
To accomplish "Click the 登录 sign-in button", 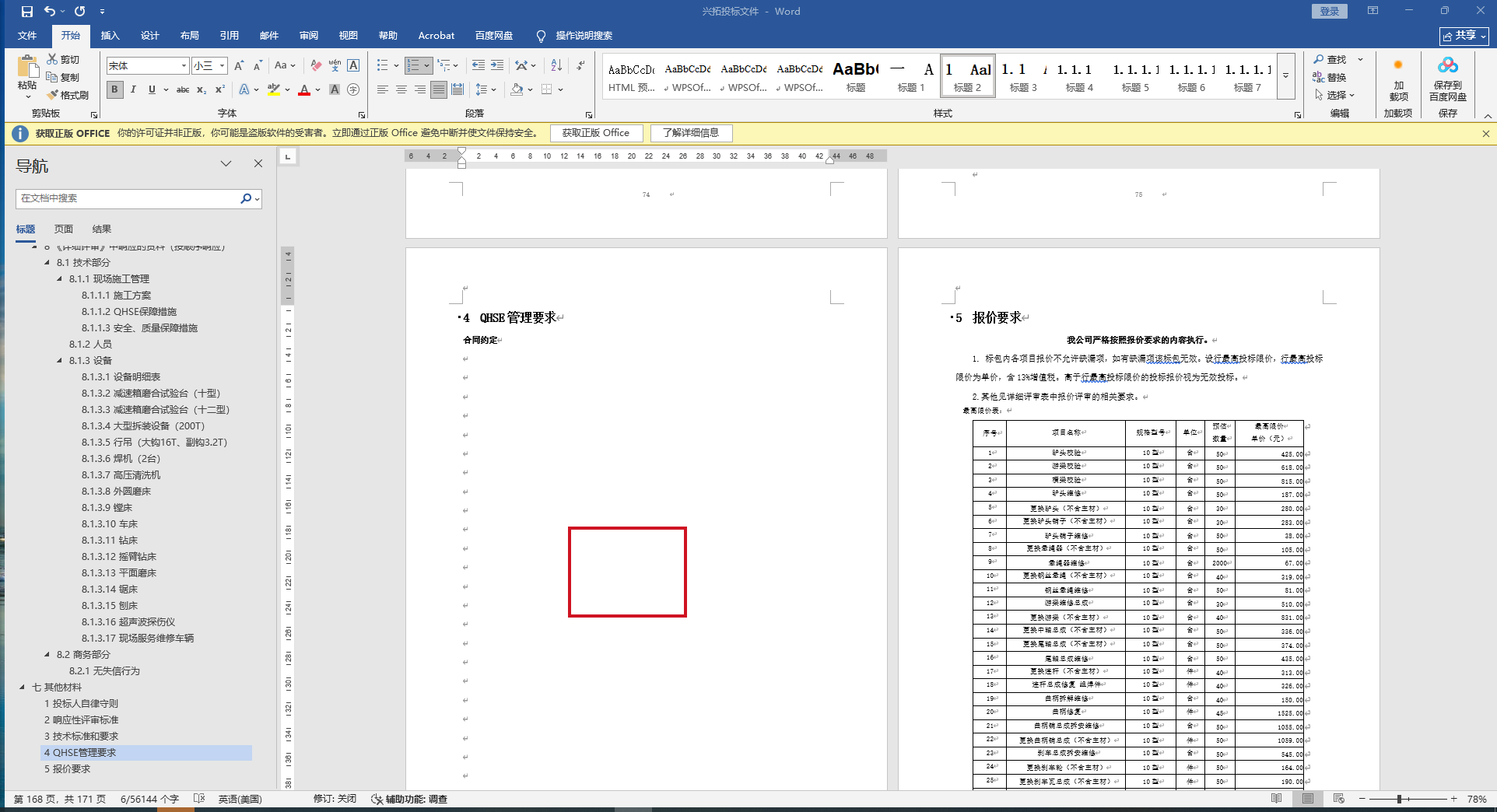I will tap(1330, 12).
